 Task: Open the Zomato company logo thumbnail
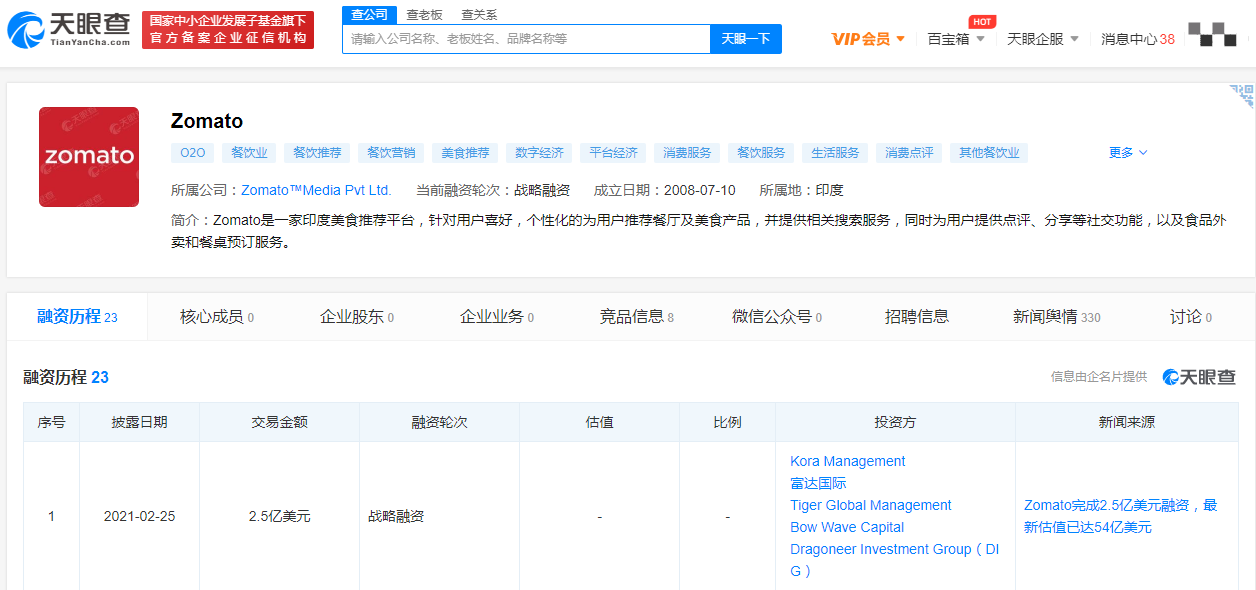click(89, 157)
